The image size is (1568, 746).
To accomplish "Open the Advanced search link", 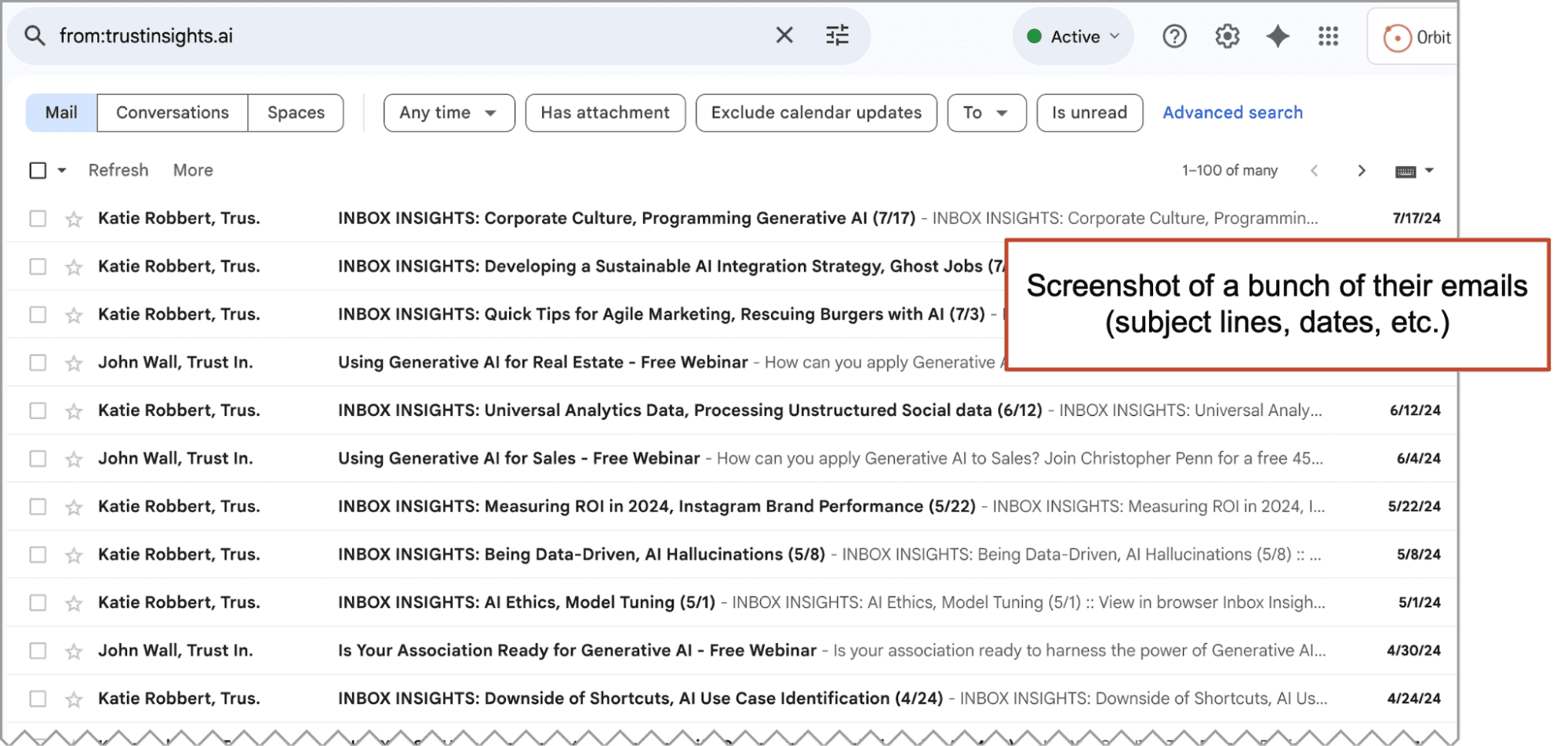I will click(x=1232, y=113).
